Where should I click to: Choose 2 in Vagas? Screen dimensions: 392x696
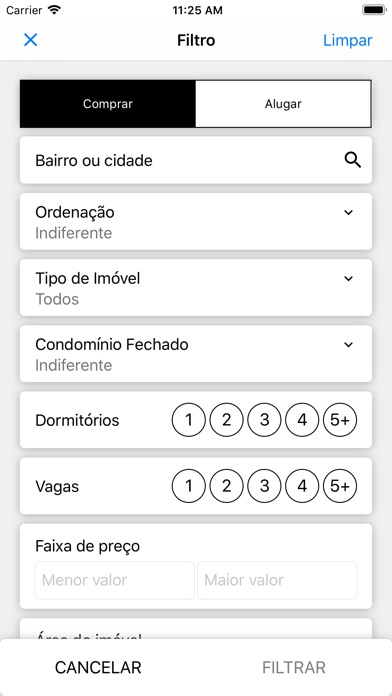pos(226,486)
